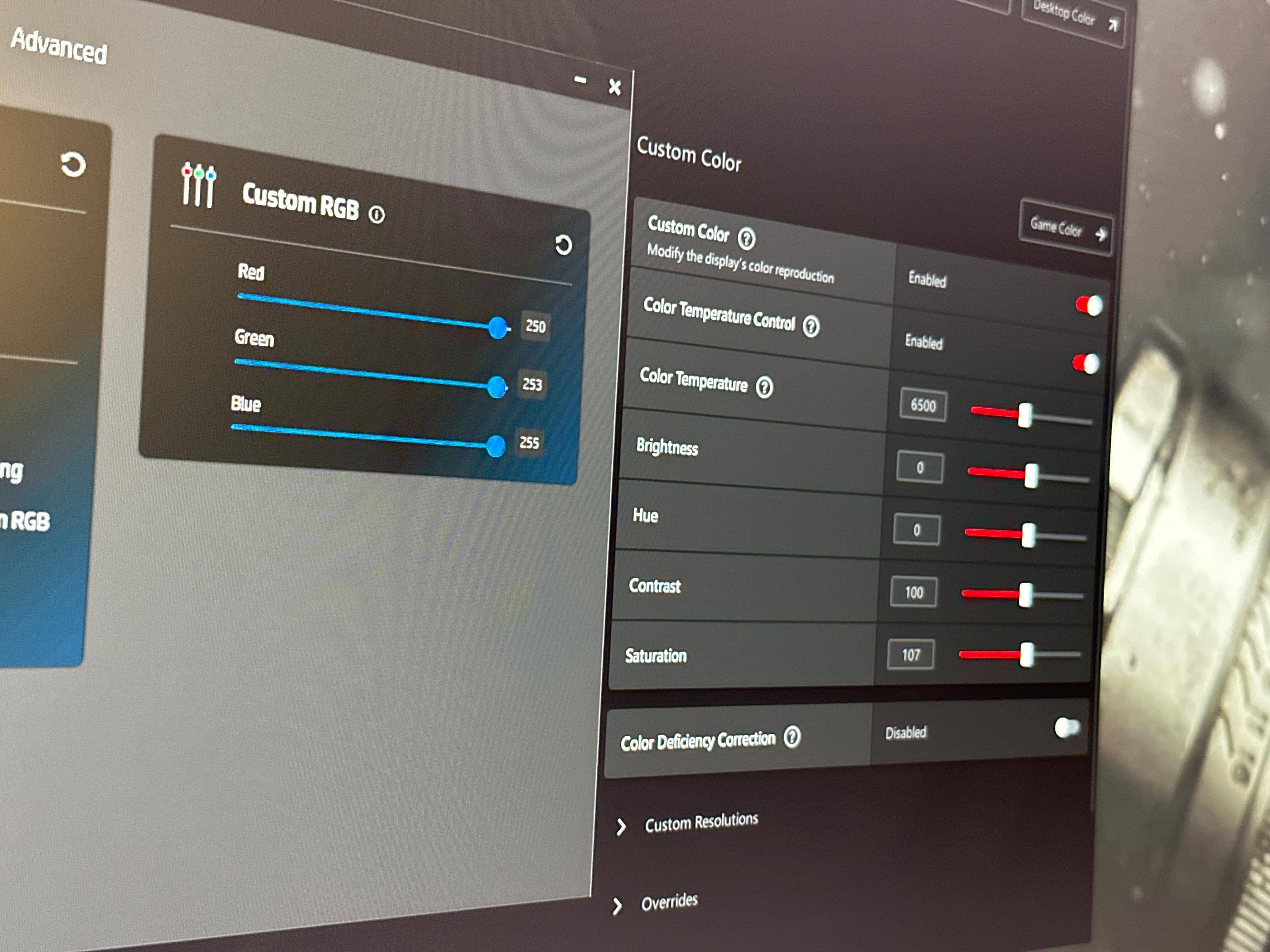The width and height of the screenshot is (1270, 952).
Task: Click the reset icon in left panel
Action: 73,165
